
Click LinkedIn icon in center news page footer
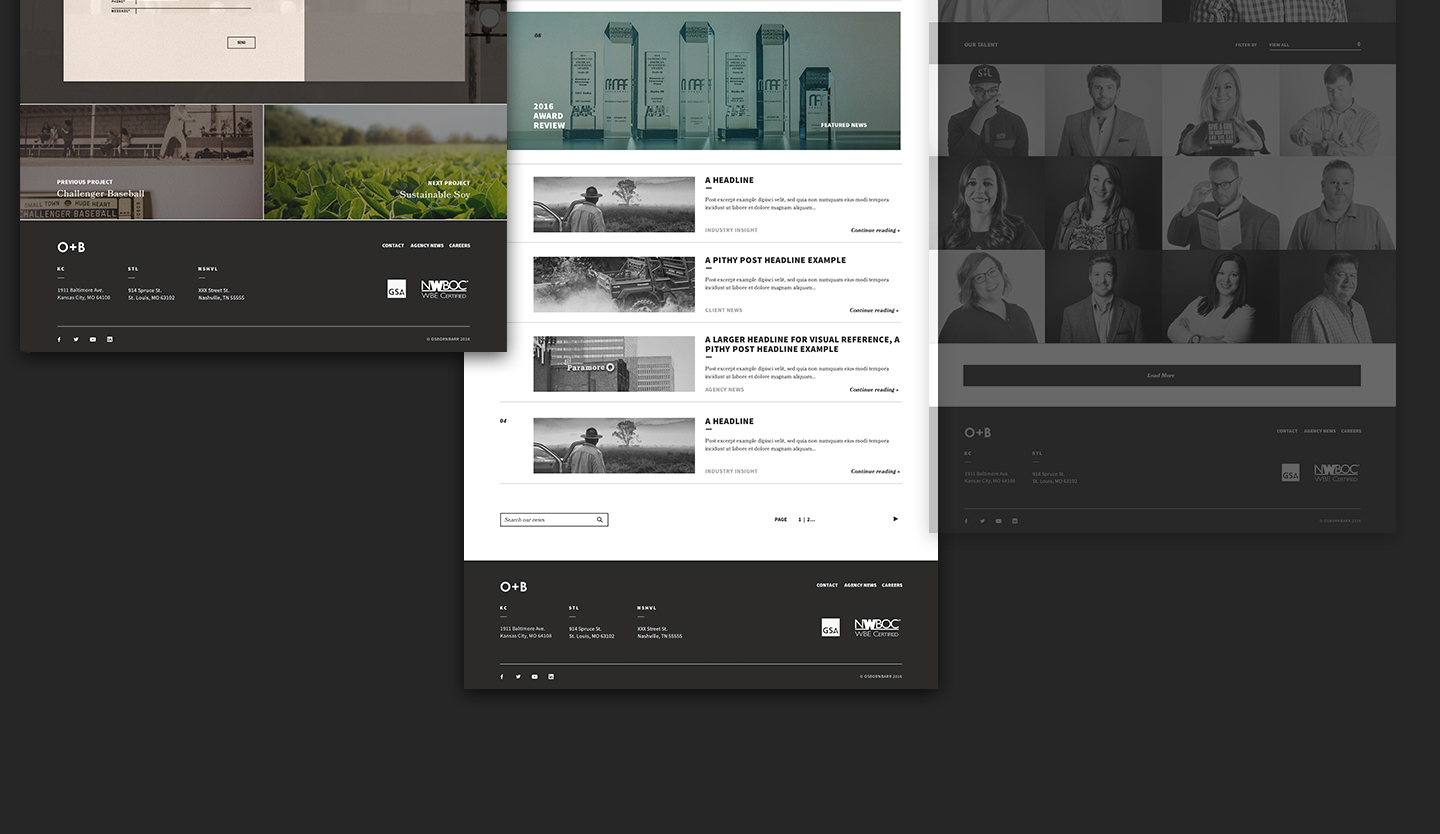(551, 677)
